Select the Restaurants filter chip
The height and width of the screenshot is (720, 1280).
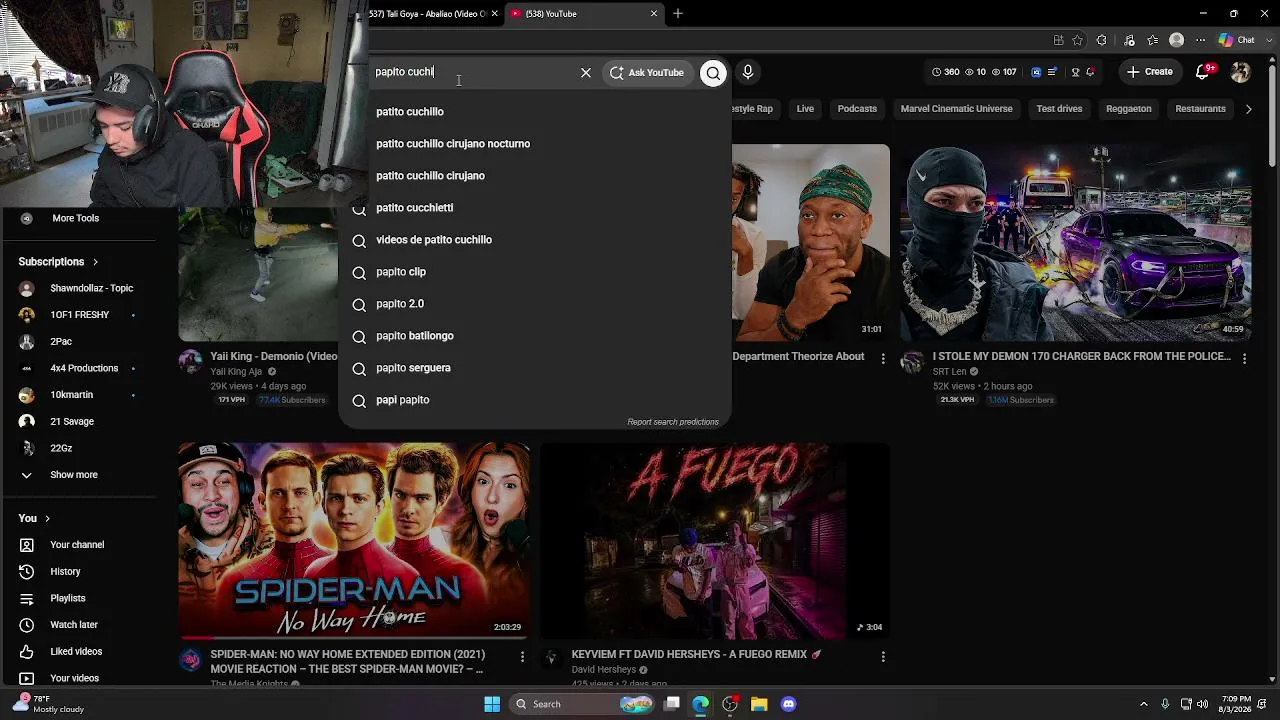coord(1201,108)
